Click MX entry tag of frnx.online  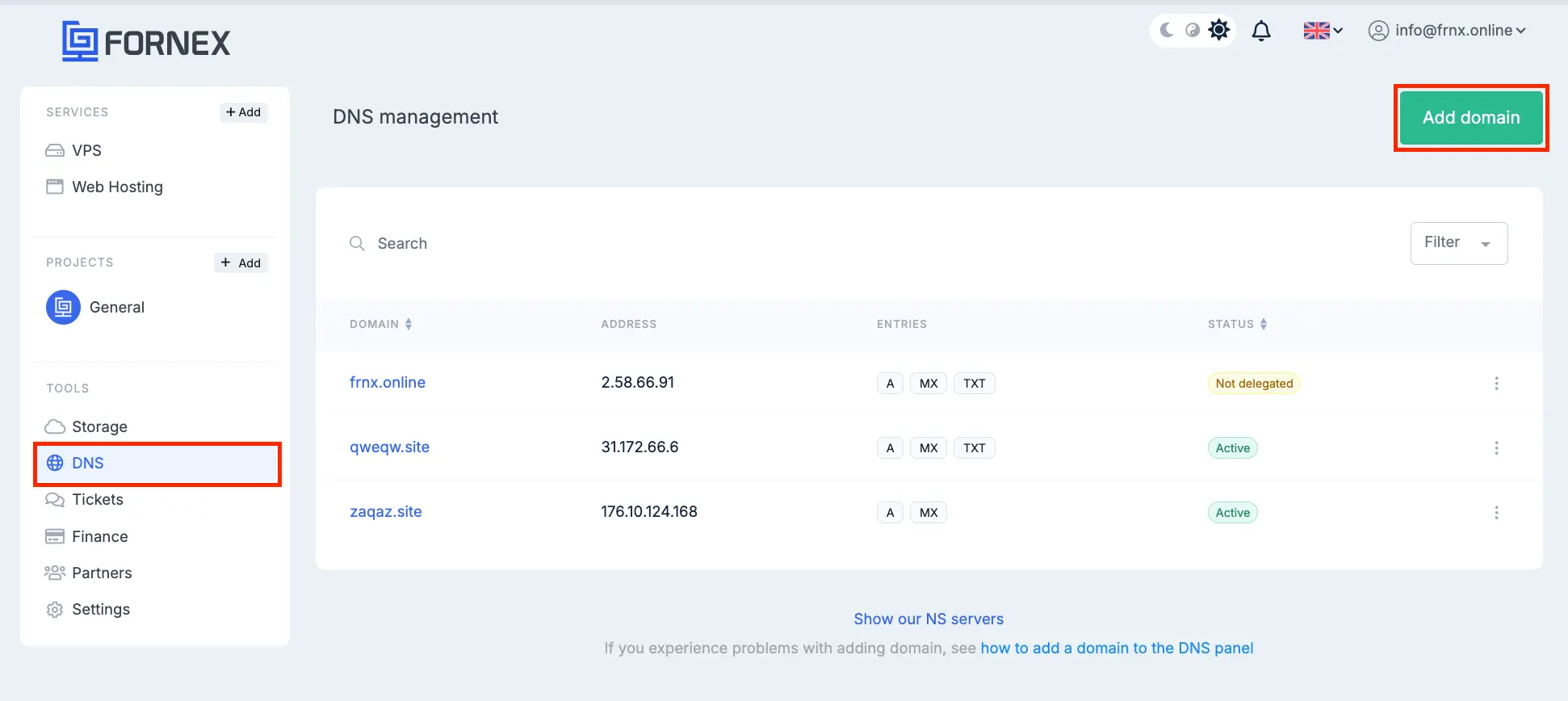(929, 384)
